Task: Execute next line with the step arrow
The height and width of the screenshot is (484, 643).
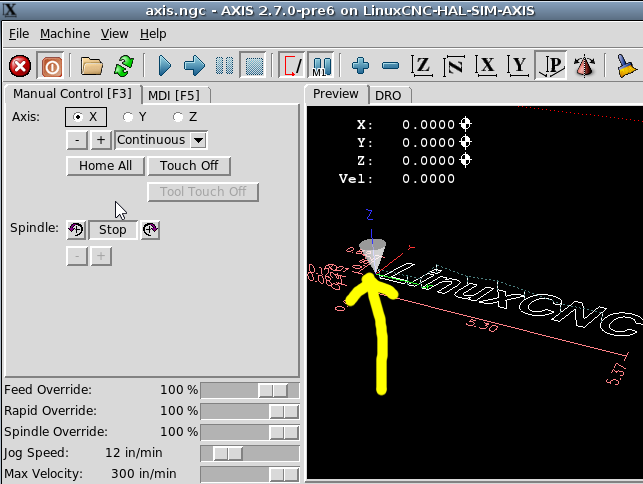Action: pyautogui.click(x=194, y=66)
